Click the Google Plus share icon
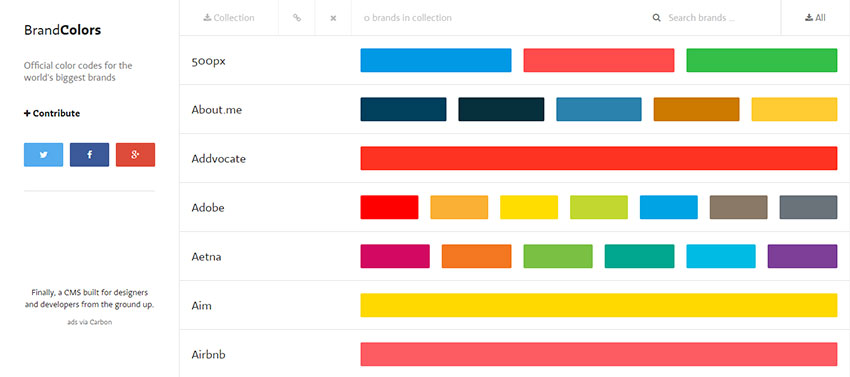Image resolution: width=850 pixels, height=377 pixels. (136, 155)
